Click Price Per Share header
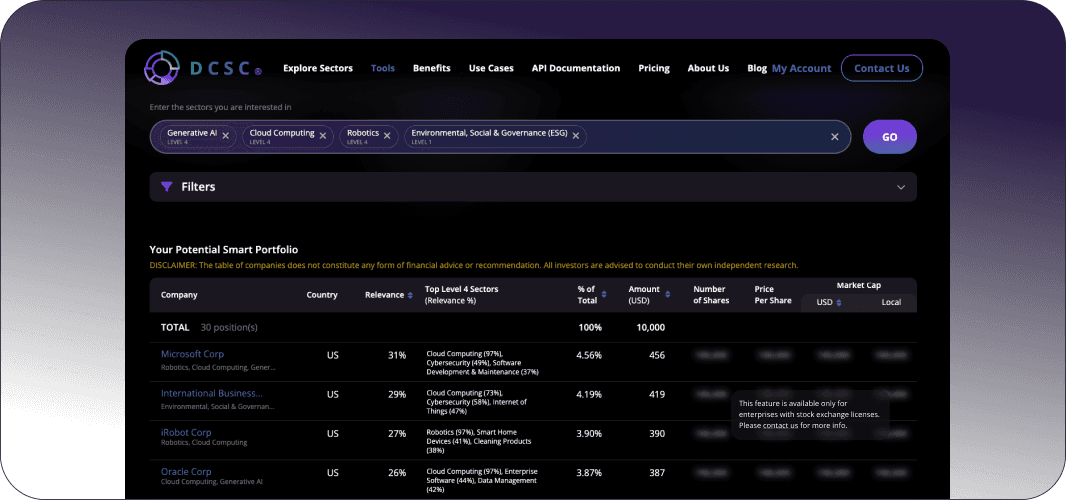 773,295
